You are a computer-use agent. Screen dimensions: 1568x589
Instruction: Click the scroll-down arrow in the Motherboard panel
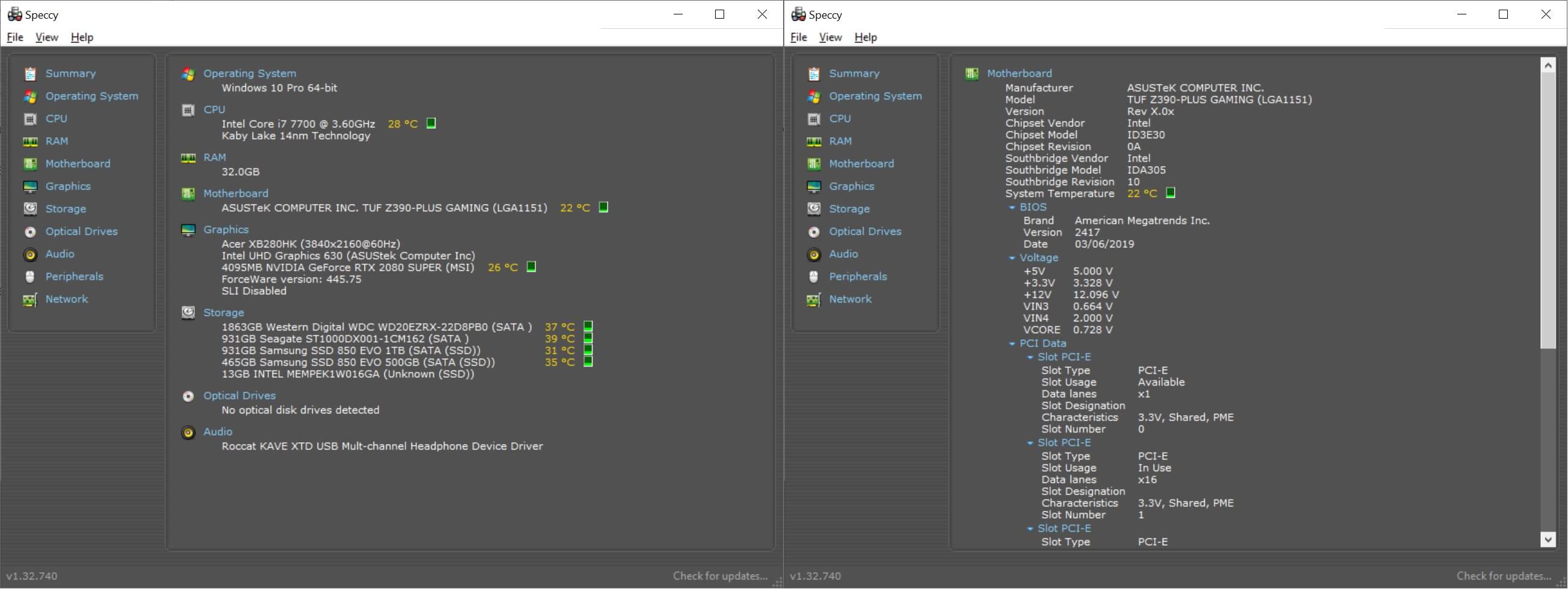(x=1548, y=539)
